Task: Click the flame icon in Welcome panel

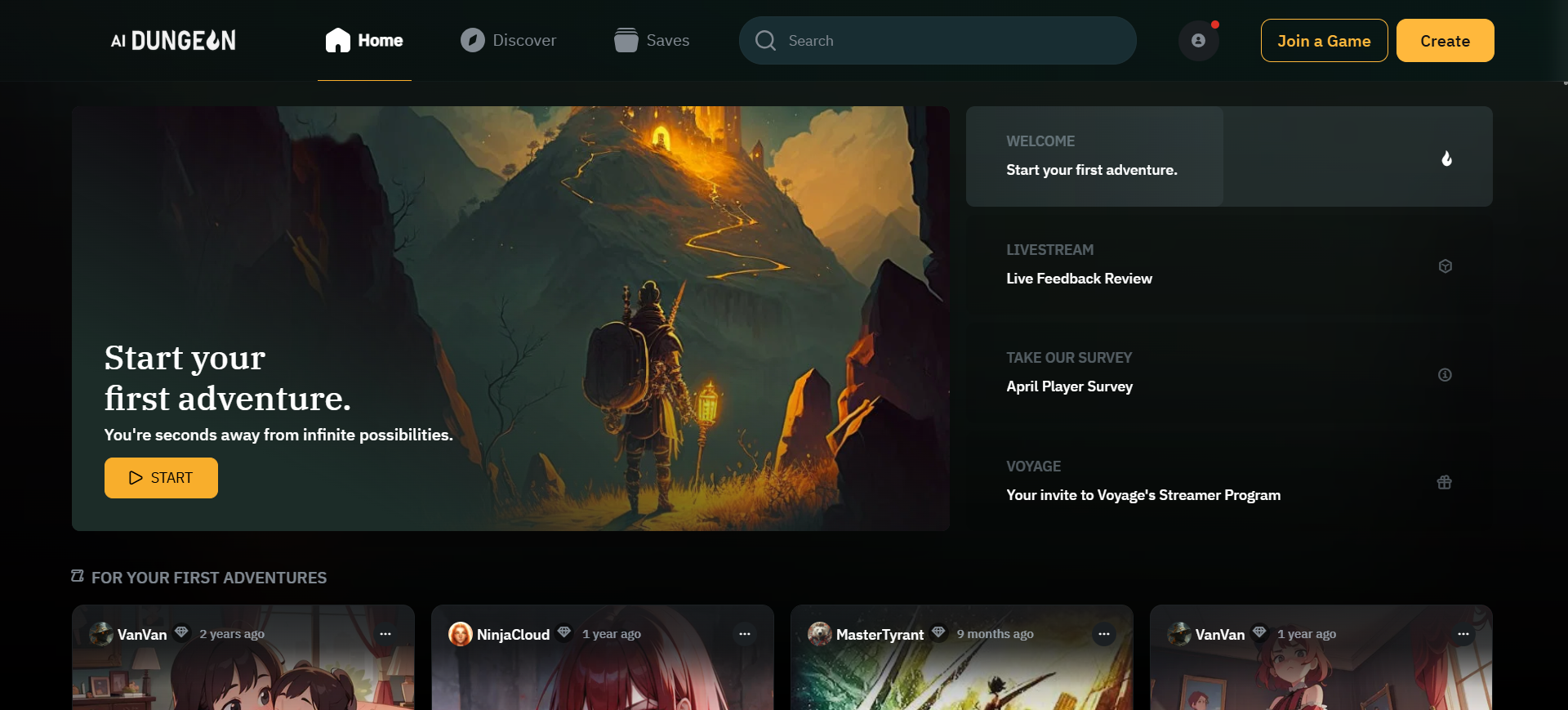Action: [x=1446, y=159]
